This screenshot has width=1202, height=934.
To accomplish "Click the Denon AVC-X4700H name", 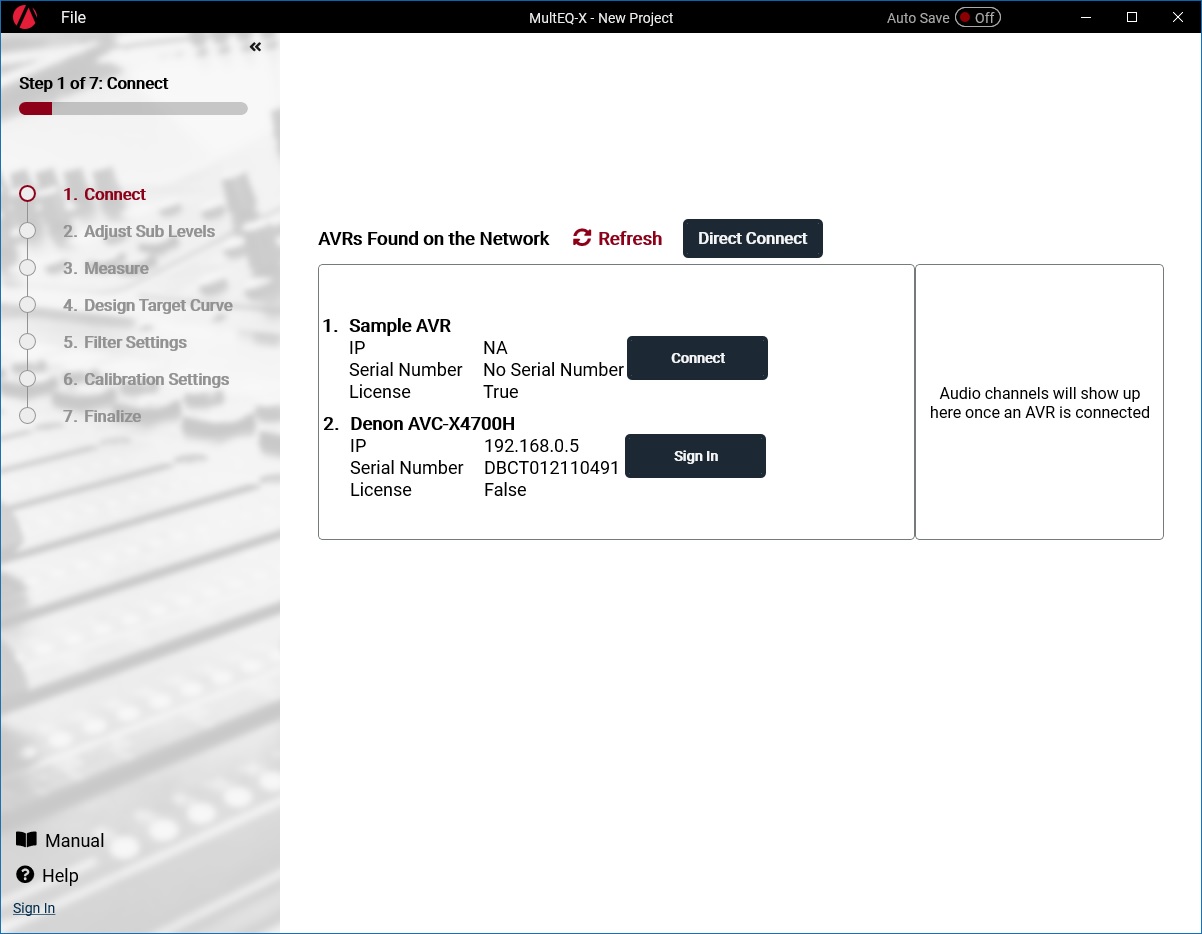I will click(432, 424).
